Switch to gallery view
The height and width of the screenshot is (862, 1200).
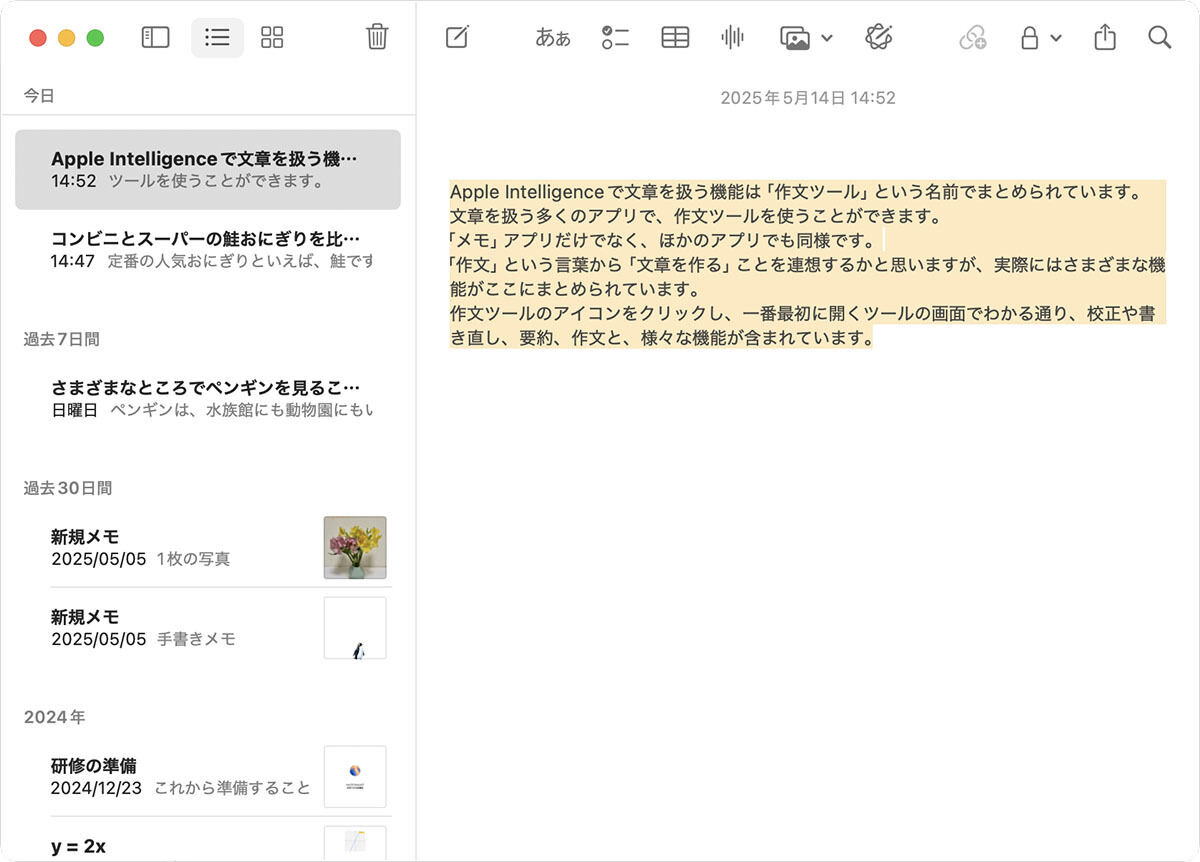tap(272, 38)
